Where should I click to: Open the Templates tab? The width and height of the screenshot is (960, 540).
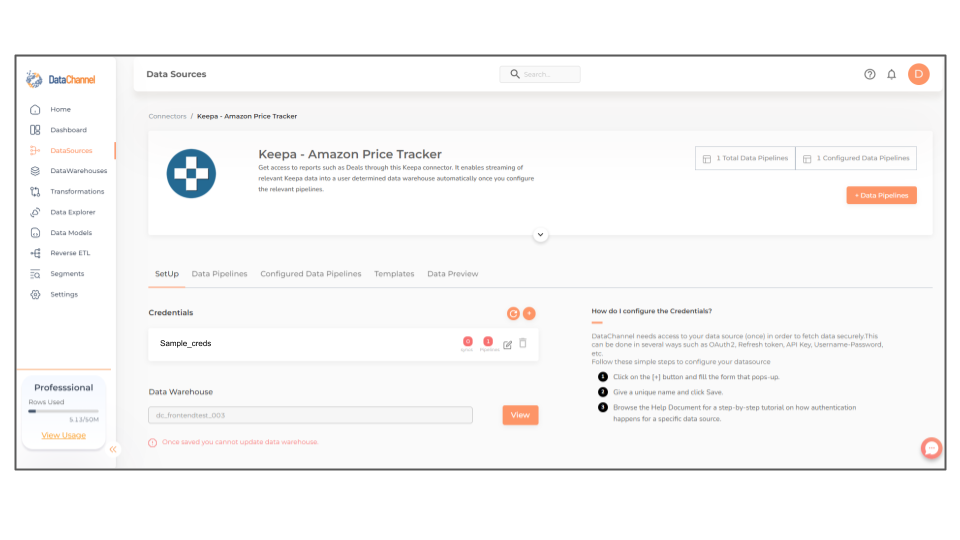point(394,274)
